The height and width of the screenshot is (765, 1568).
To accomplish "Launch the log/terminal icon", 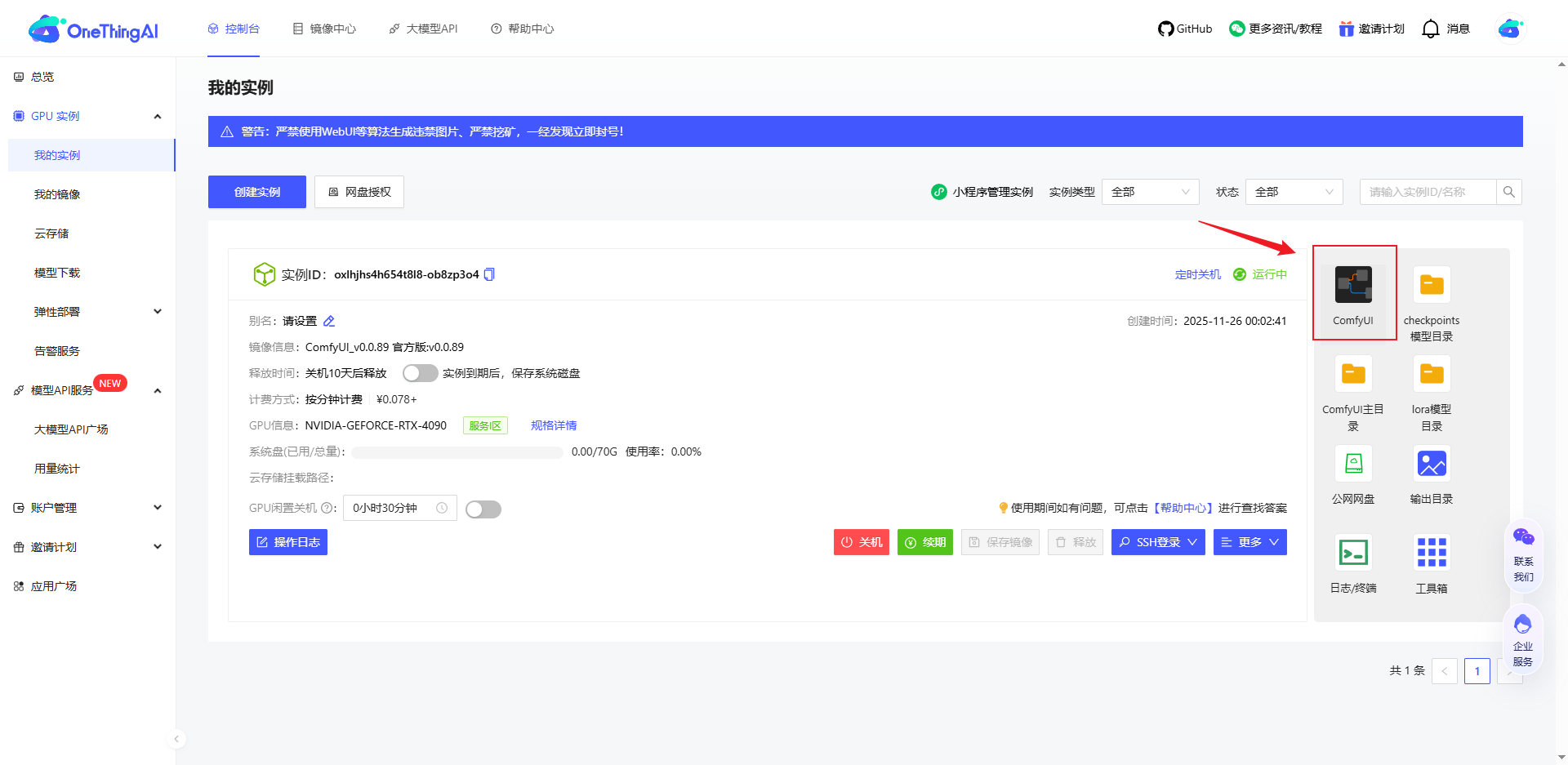I will pyautogui.click(x=1353, y=553).
